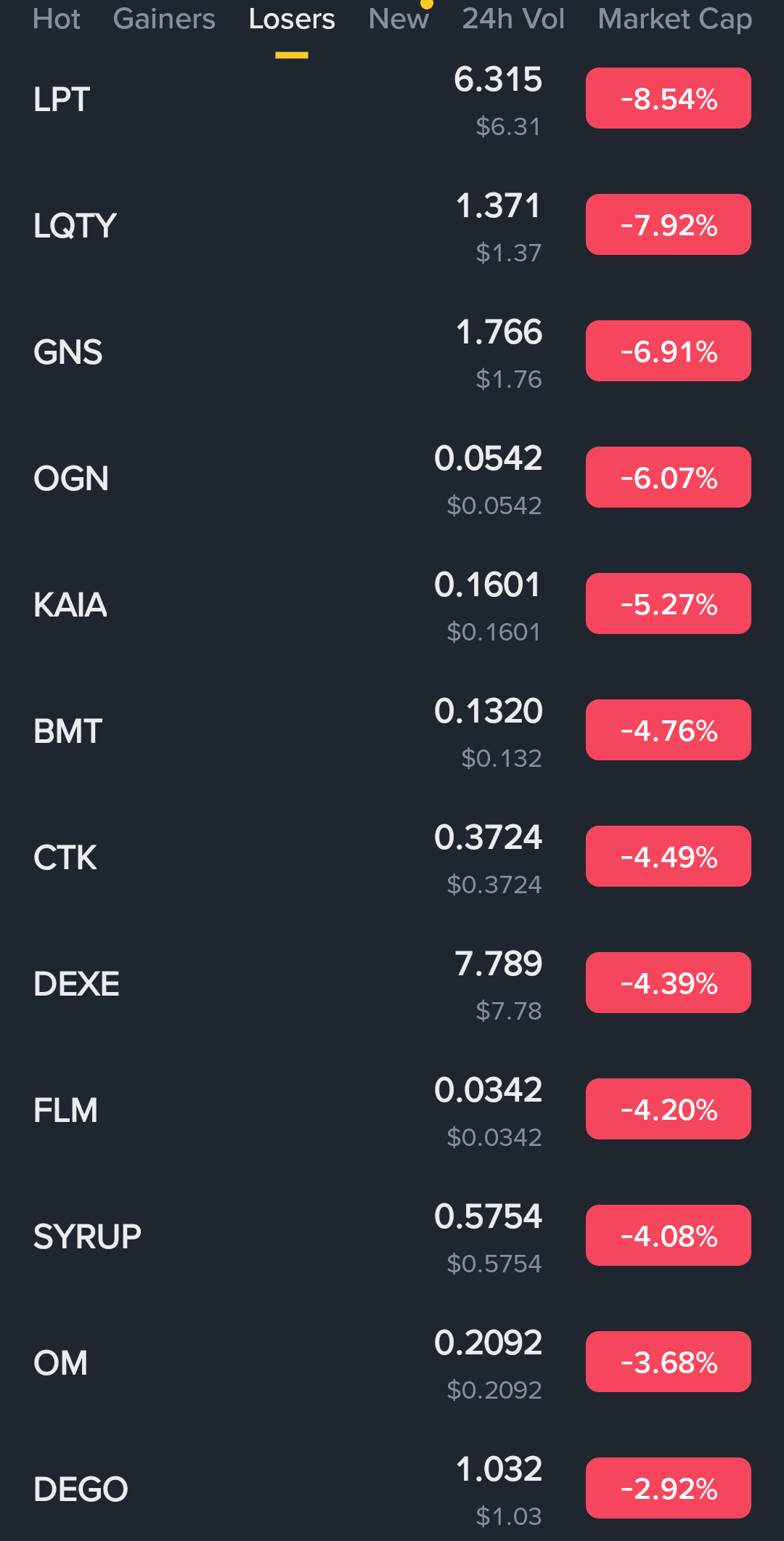Open the Gainers tab
Viewport: 784px width, 1541px height.
point(164,19)
